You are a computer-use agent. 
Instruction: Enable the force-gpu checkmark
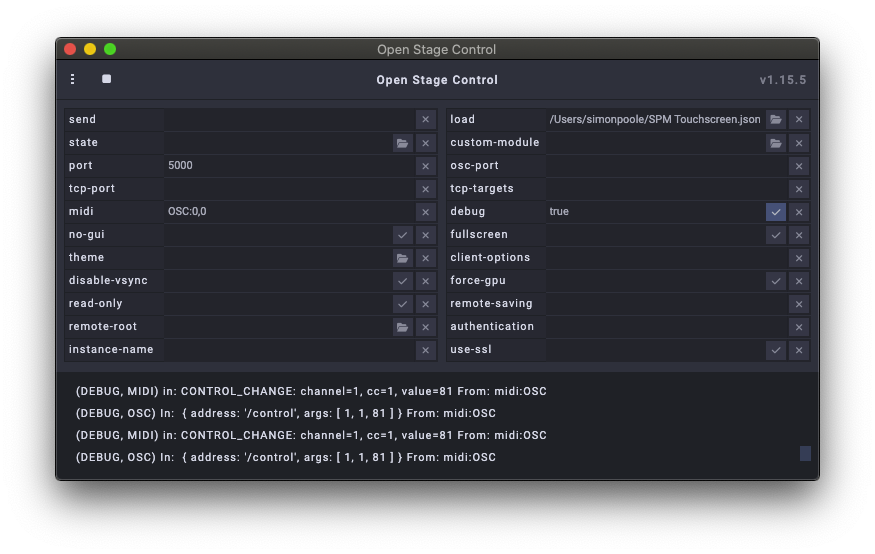tap(776, 281)
